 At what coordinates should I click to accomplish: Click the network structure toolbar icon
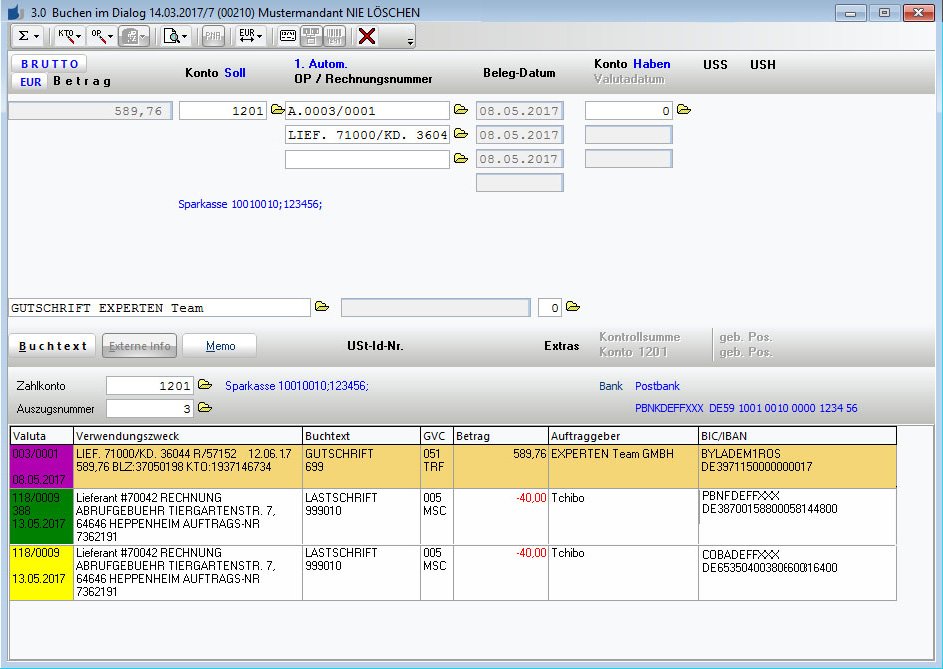point(311,36)
